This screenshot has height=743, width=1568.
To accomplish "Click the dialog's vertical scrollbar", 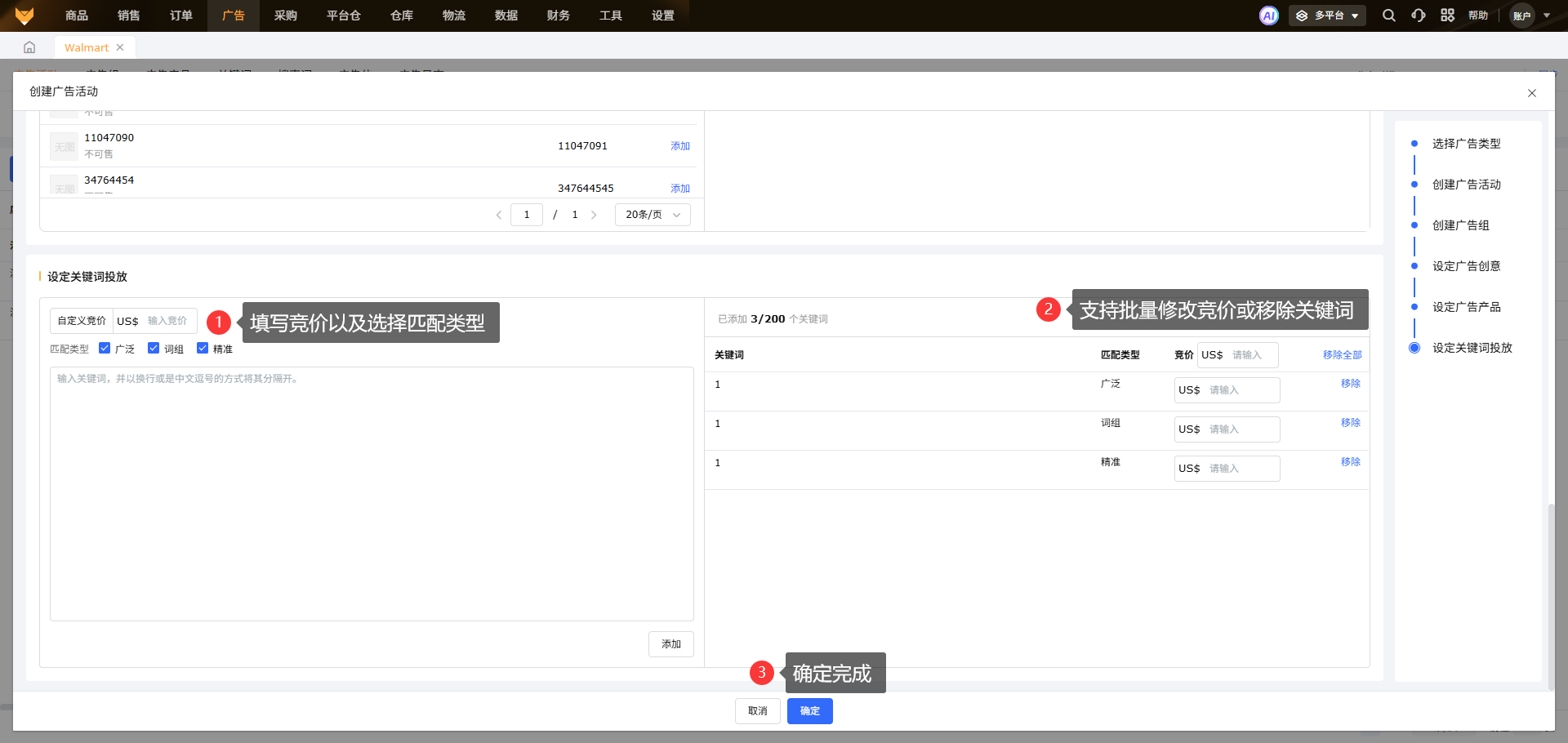I will pos(1551,596).
